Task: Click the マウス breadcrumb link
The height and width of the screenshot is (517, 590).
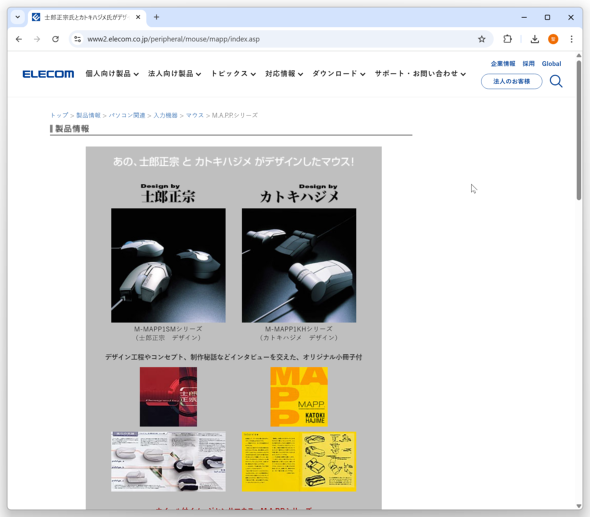Action: (195, 115)
